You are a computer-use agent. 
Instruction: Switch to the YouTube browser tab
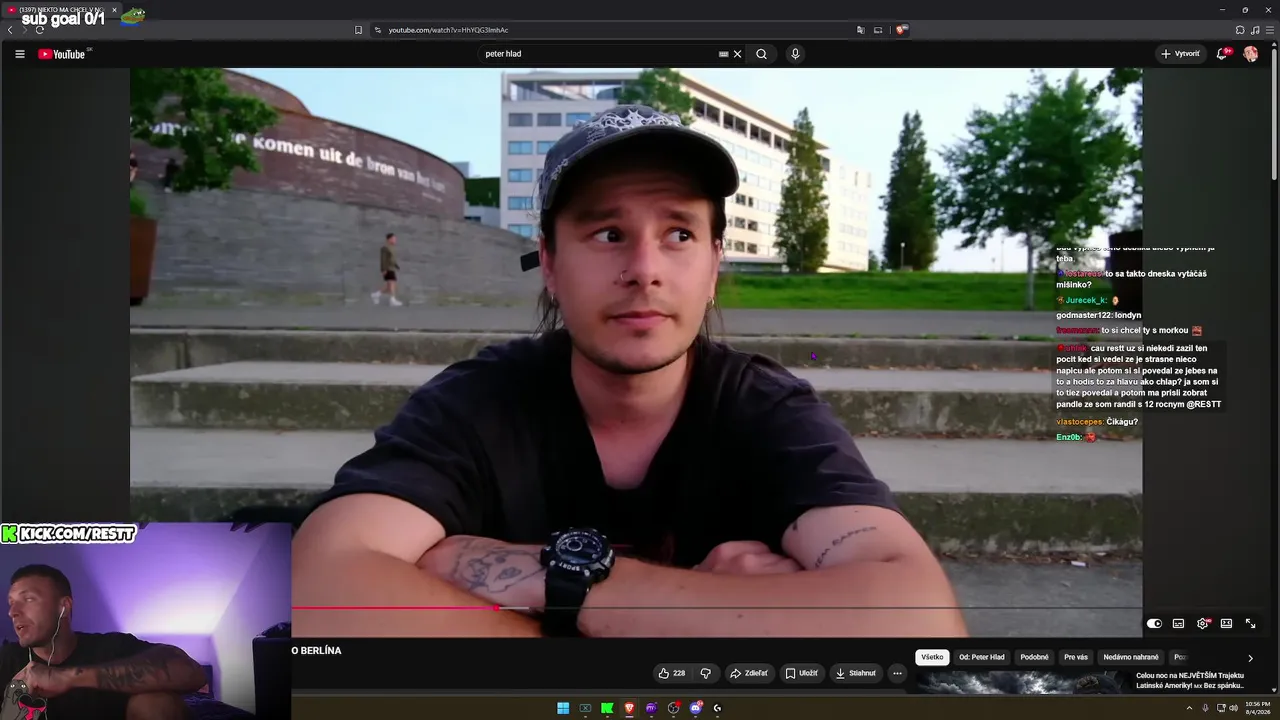[62, 10]
